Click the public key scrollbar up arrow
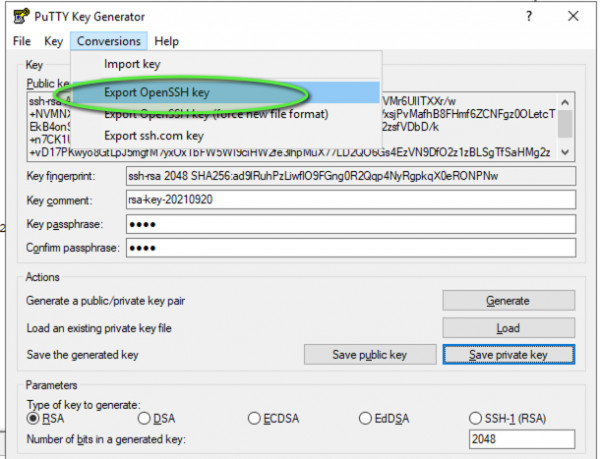The image size is (600, 459). [x=565, y=102]
